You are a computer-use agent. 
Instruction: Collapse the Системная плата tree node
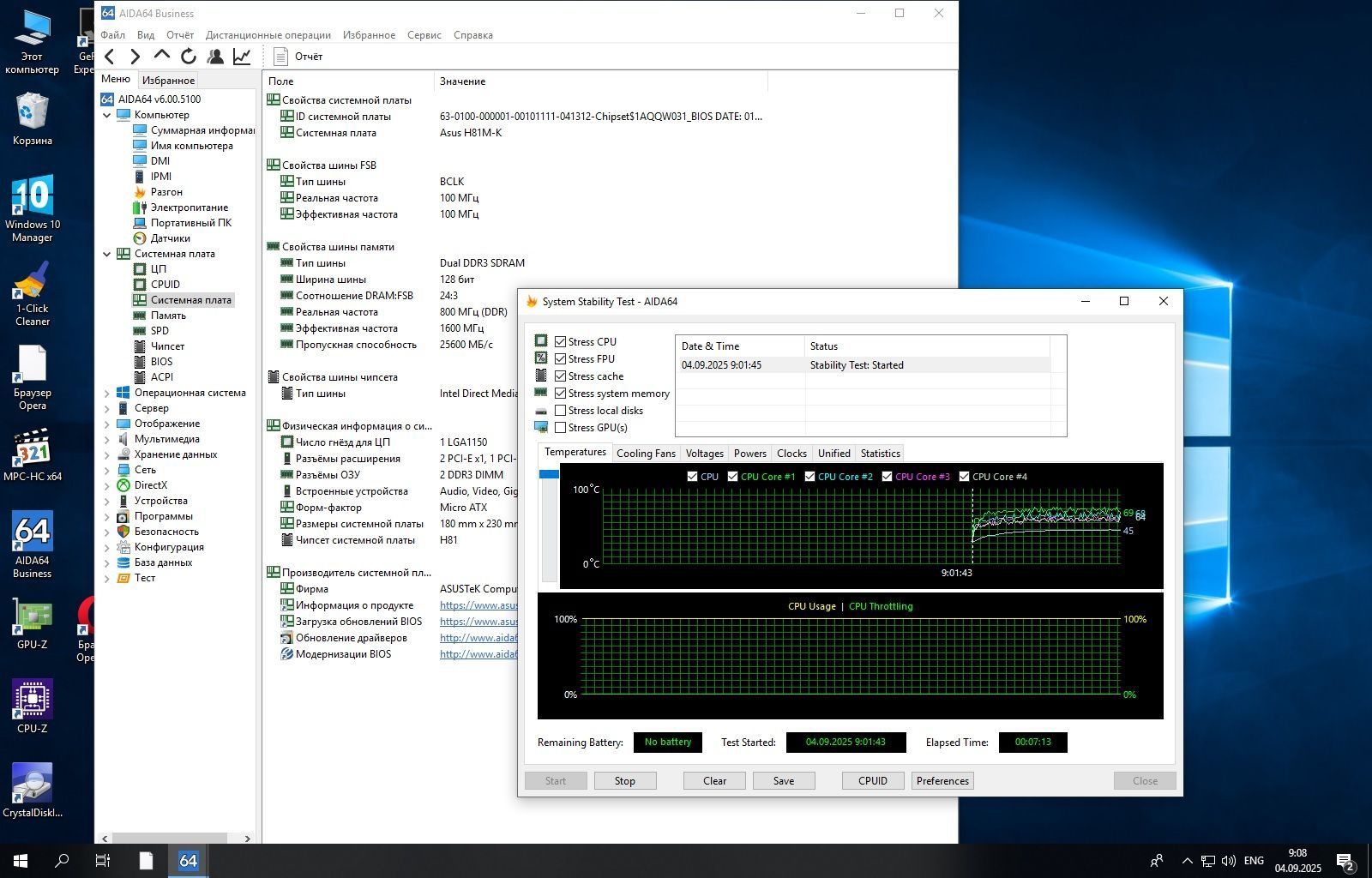pos(107,254)
